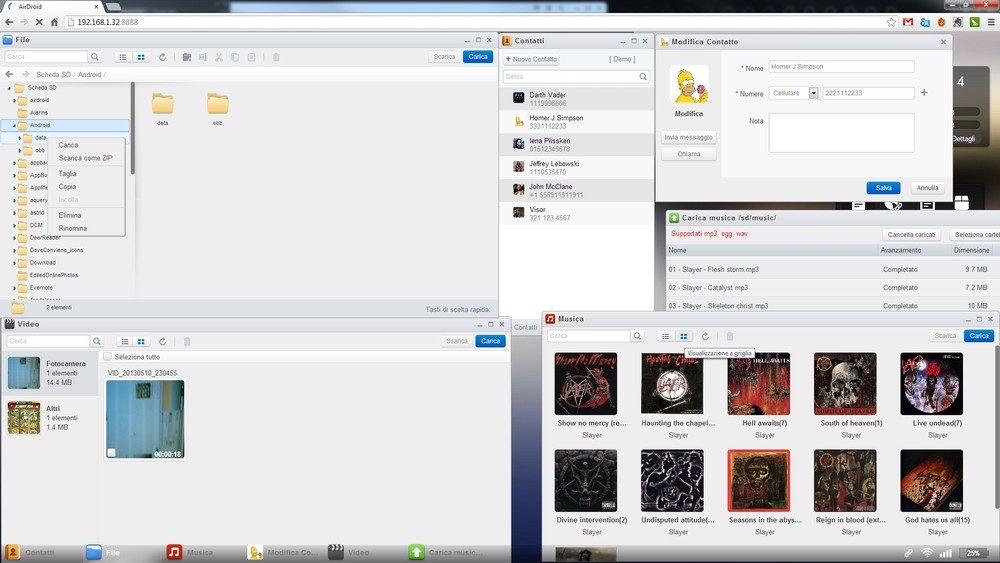1000x563 pixels.
Task: Click the paste icon in File toolbar
Action: 251,57
